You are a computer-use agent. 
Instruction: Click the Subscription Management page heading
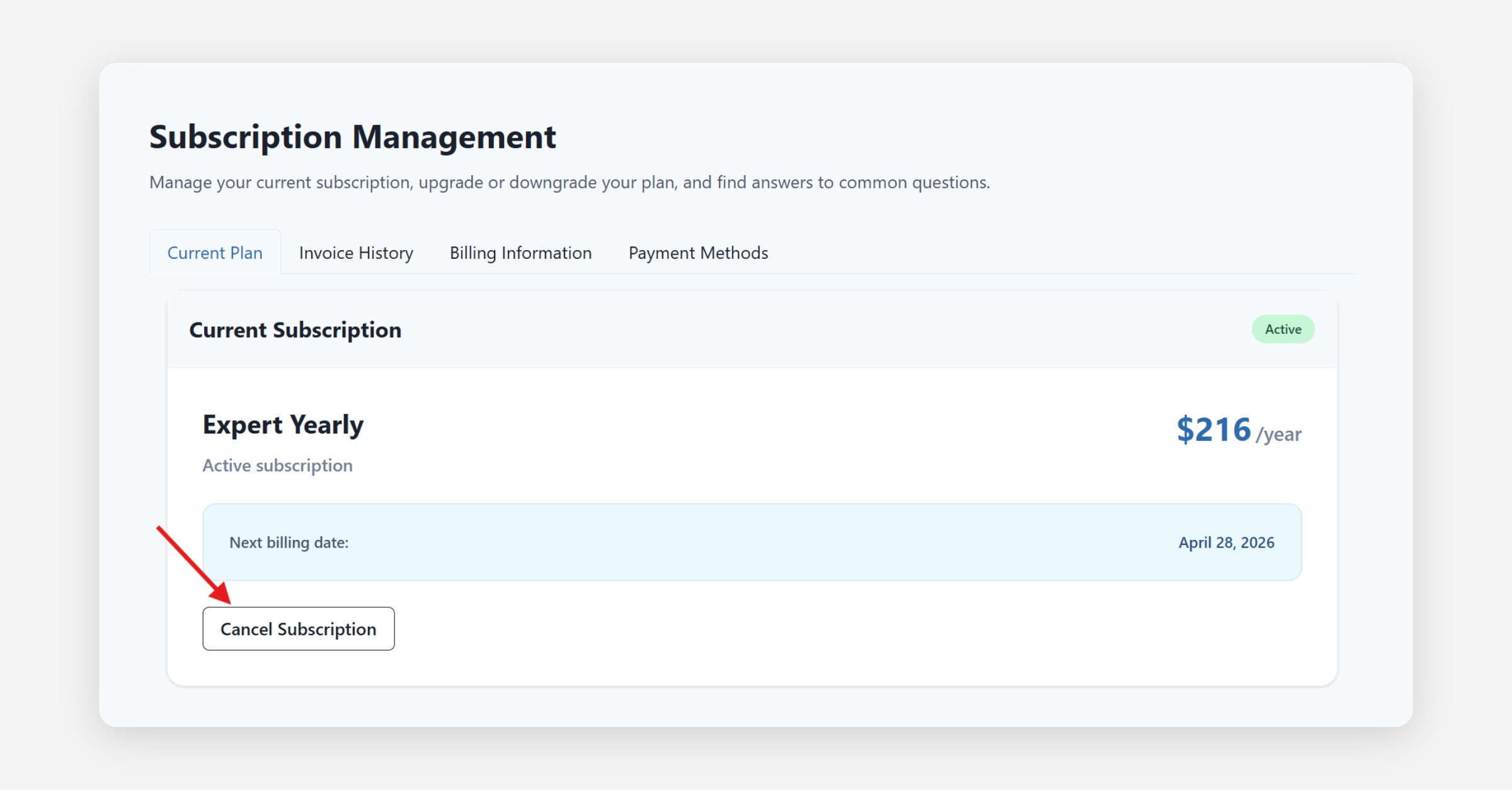(352, 137)
